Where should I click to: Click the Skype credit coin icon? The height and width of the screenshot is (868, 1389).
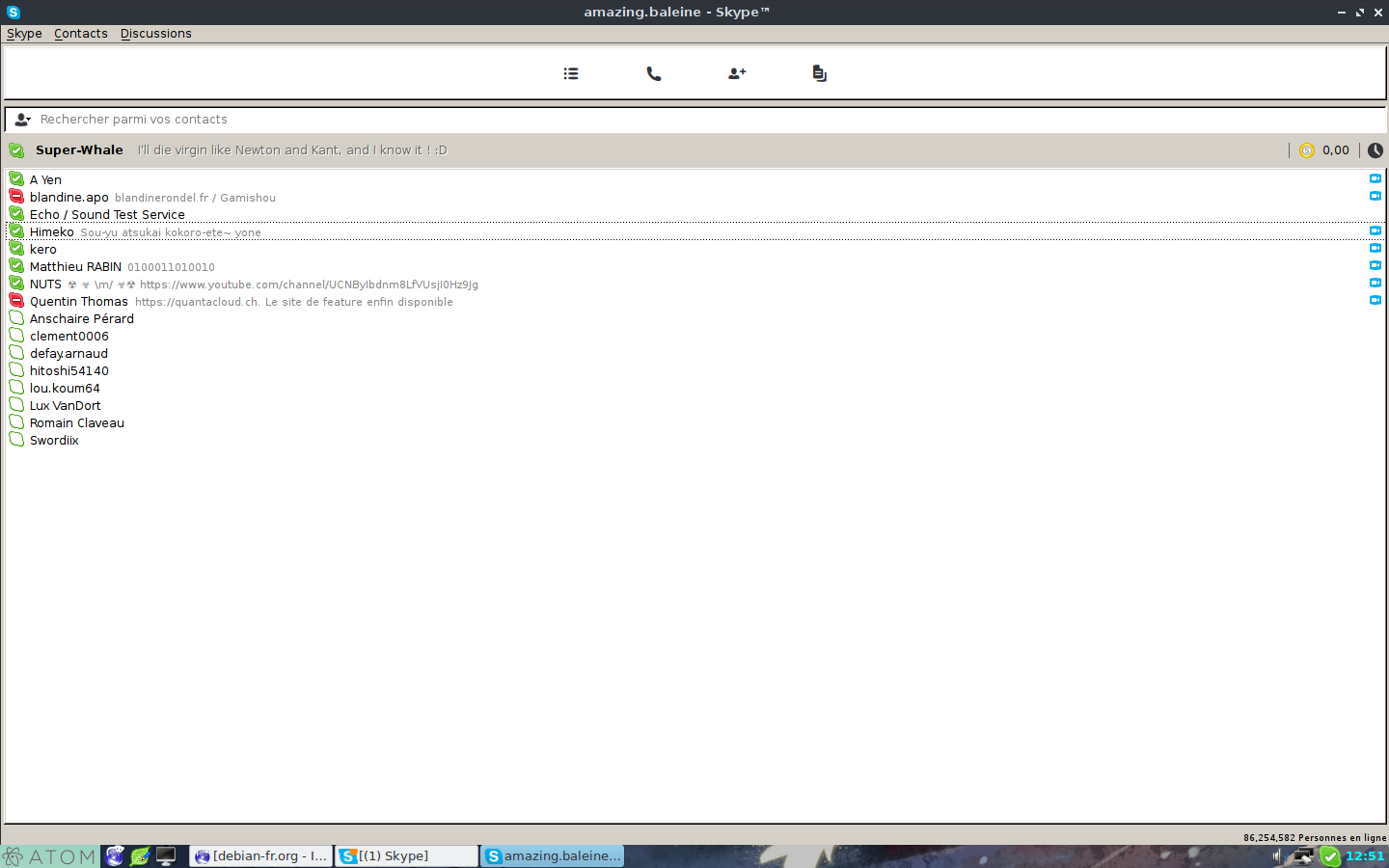click(1307, 150)
